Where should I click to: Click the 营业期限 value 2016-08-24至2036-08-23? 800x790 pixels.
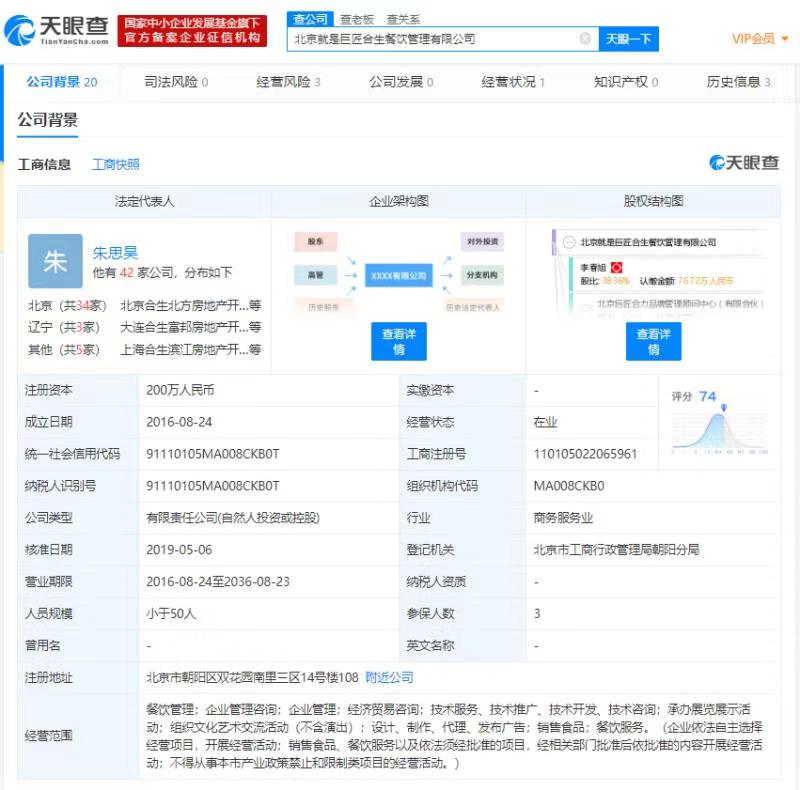click(x=218, y=582)
